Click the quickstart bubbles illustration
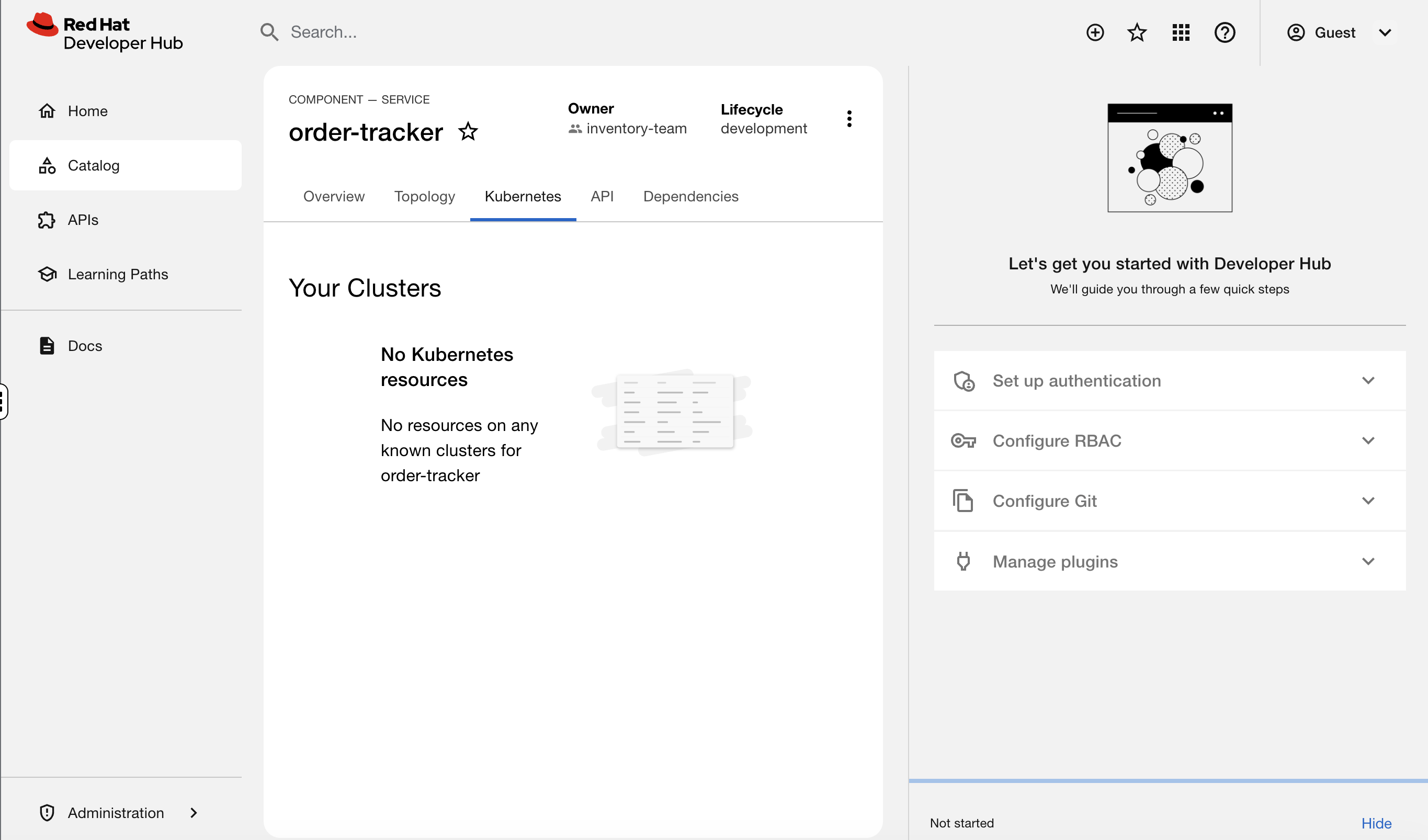The height and width of the screenshot is (840, 1428). (x=1170, y=157)
